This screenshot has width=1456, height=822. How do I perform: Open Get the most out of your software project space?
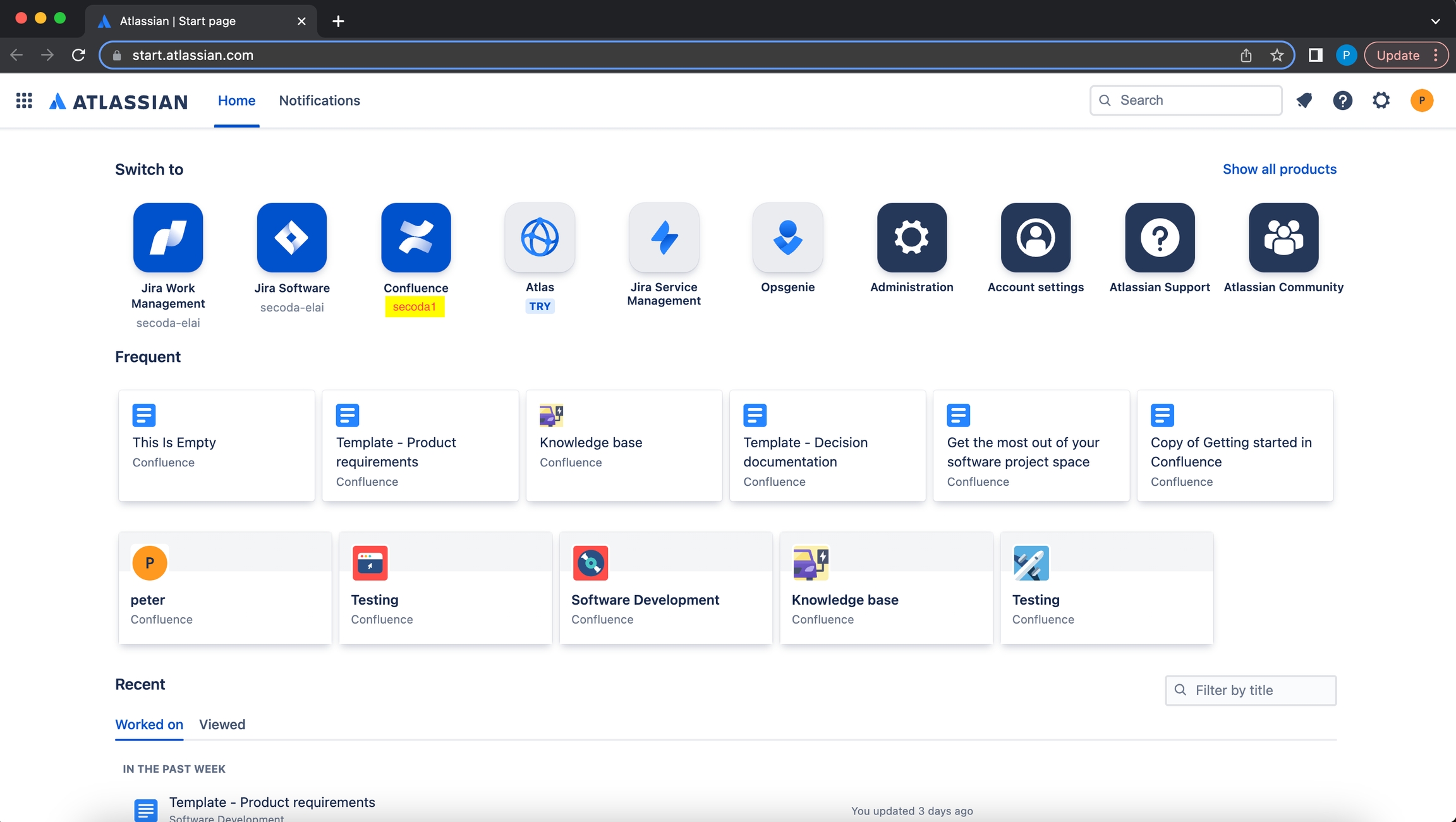click(1031, 445)
